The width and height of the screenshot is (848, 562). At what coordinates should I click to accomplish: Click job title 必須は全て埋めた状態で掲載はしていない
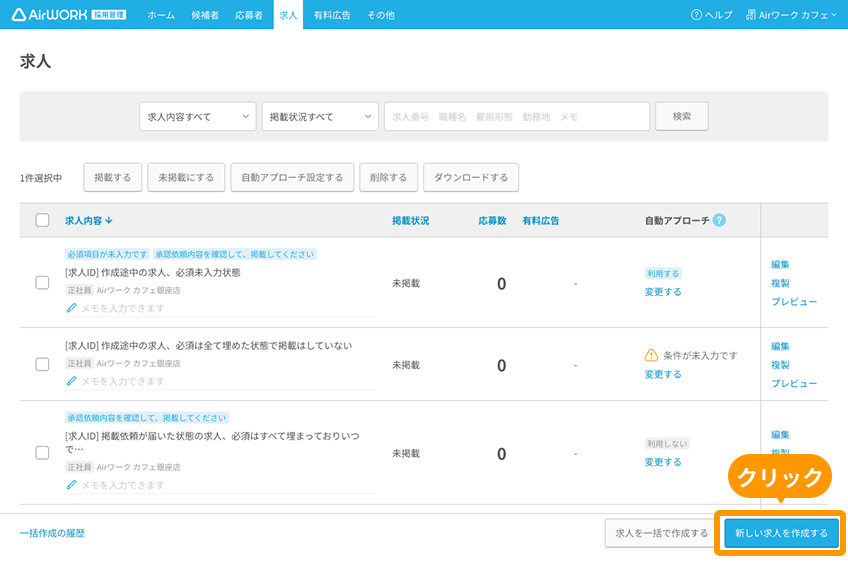208,345
